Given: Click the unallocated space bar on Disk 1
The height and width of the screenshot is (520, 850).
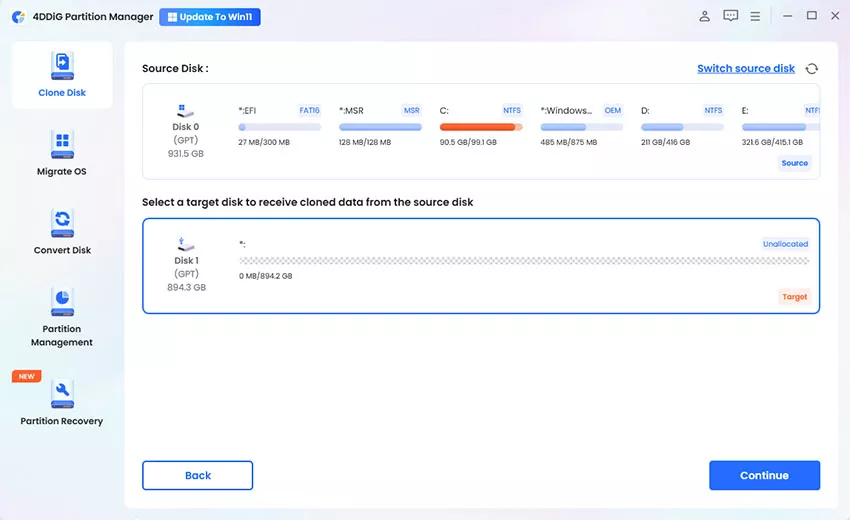Looking at the screenshot, I should point(524,261).
